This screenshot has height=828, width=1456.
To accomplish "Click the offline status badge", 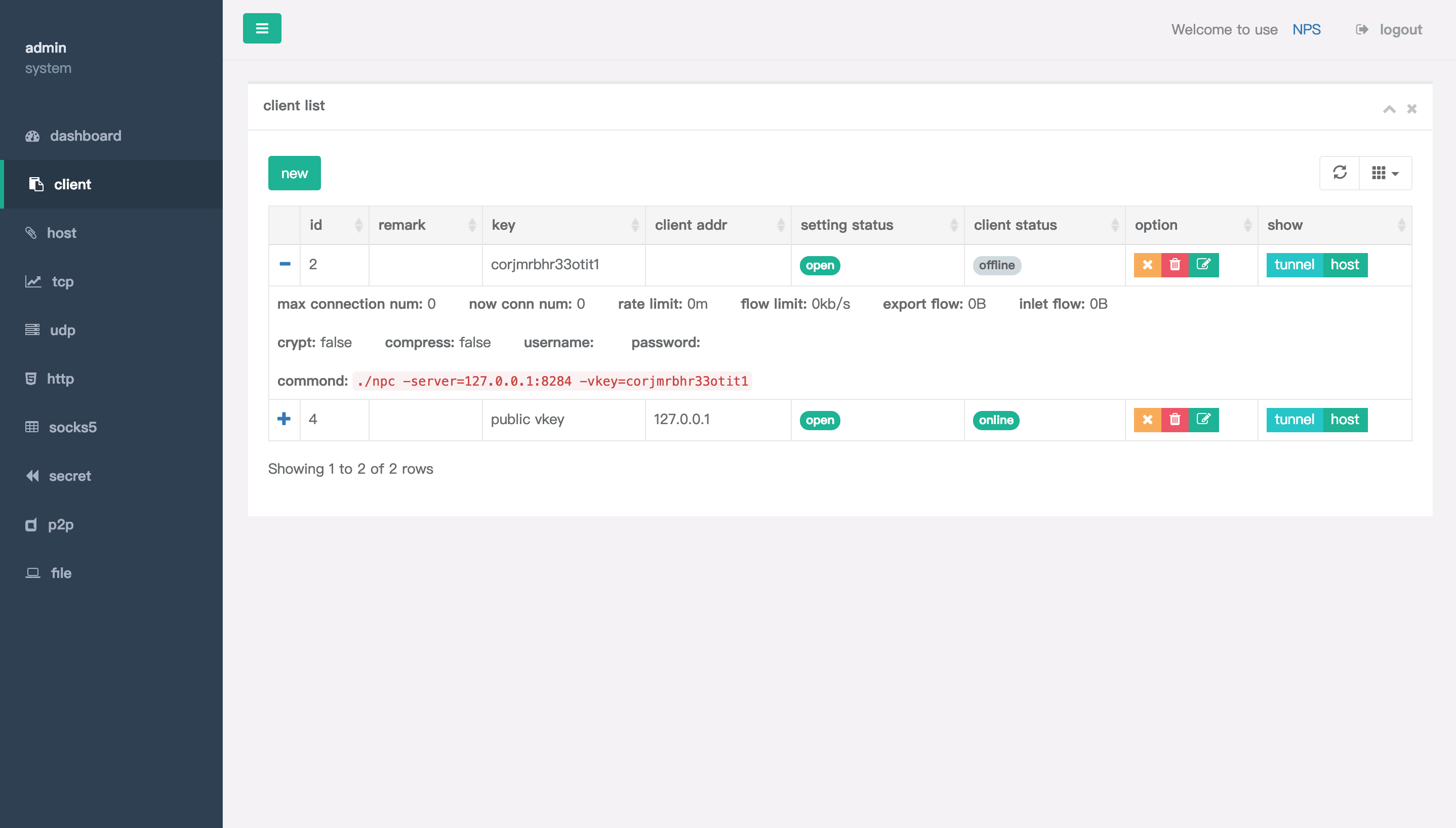I will 997,266.
